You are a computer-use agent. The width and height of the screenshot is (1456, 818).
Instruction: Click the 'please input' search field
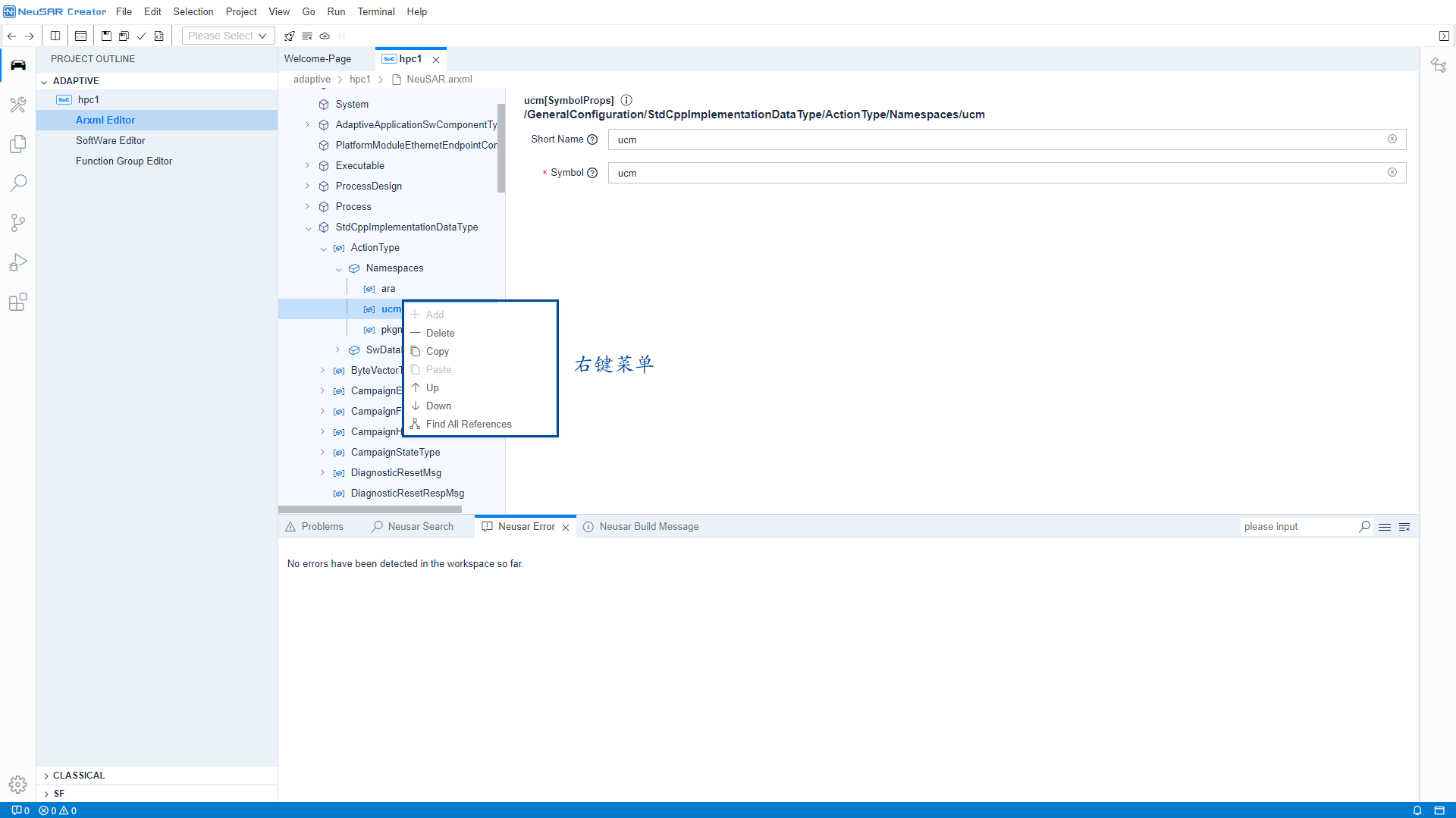tap(1298, 527)
